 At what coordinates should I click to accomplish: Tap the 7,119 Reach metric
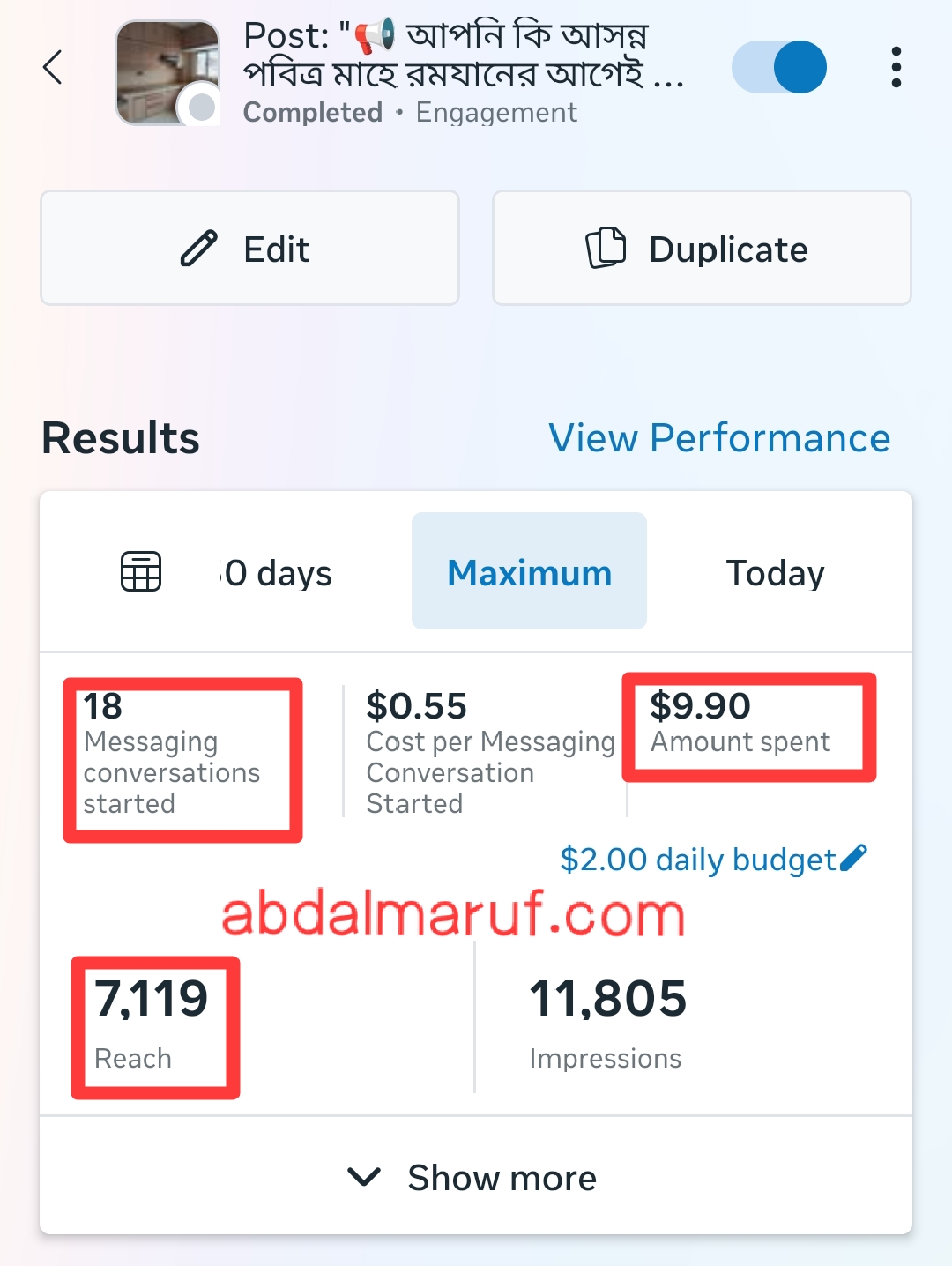point(152,1023)
